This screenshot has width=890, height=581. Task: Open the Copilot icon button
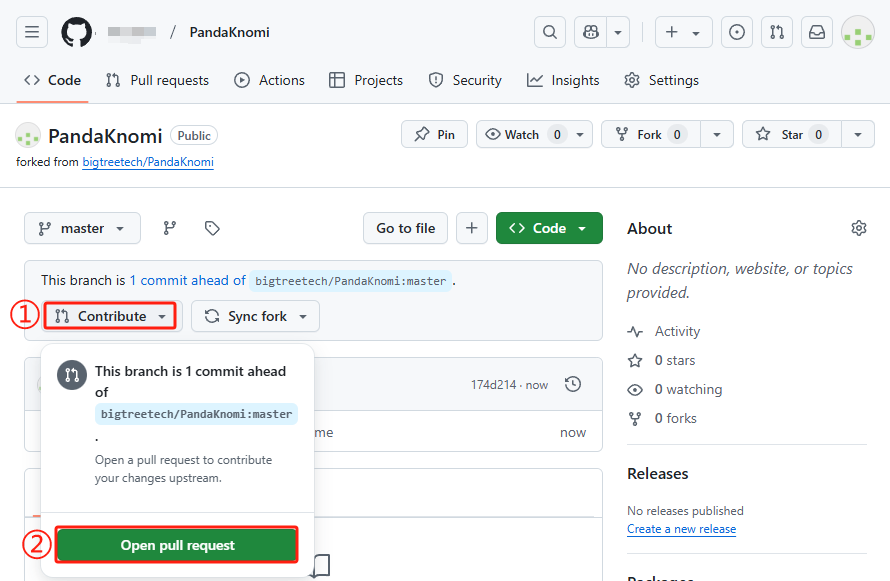(591, 32)
